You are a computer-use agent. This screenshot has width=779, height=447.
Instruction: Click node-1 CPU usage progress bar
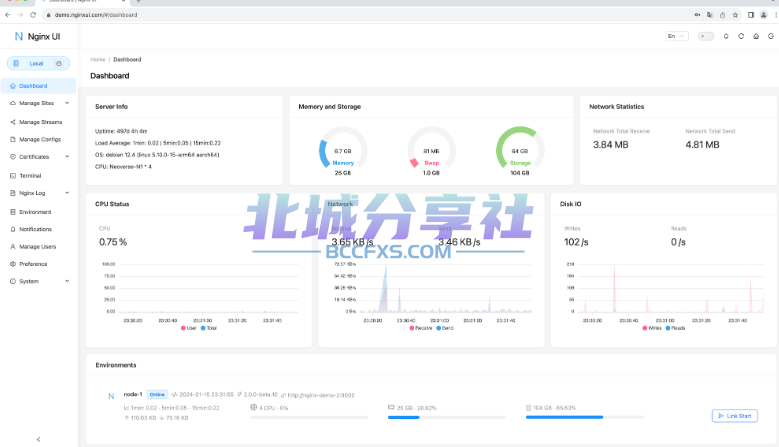coord(309,418)
